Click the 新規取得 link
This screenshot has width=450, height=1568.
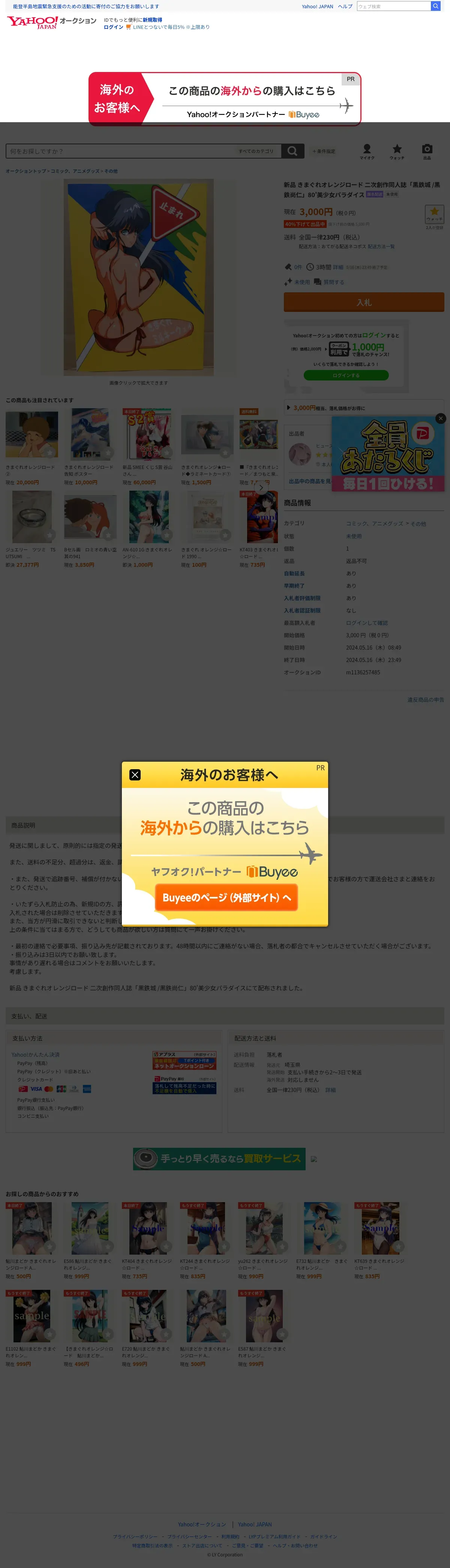point(152,20)
